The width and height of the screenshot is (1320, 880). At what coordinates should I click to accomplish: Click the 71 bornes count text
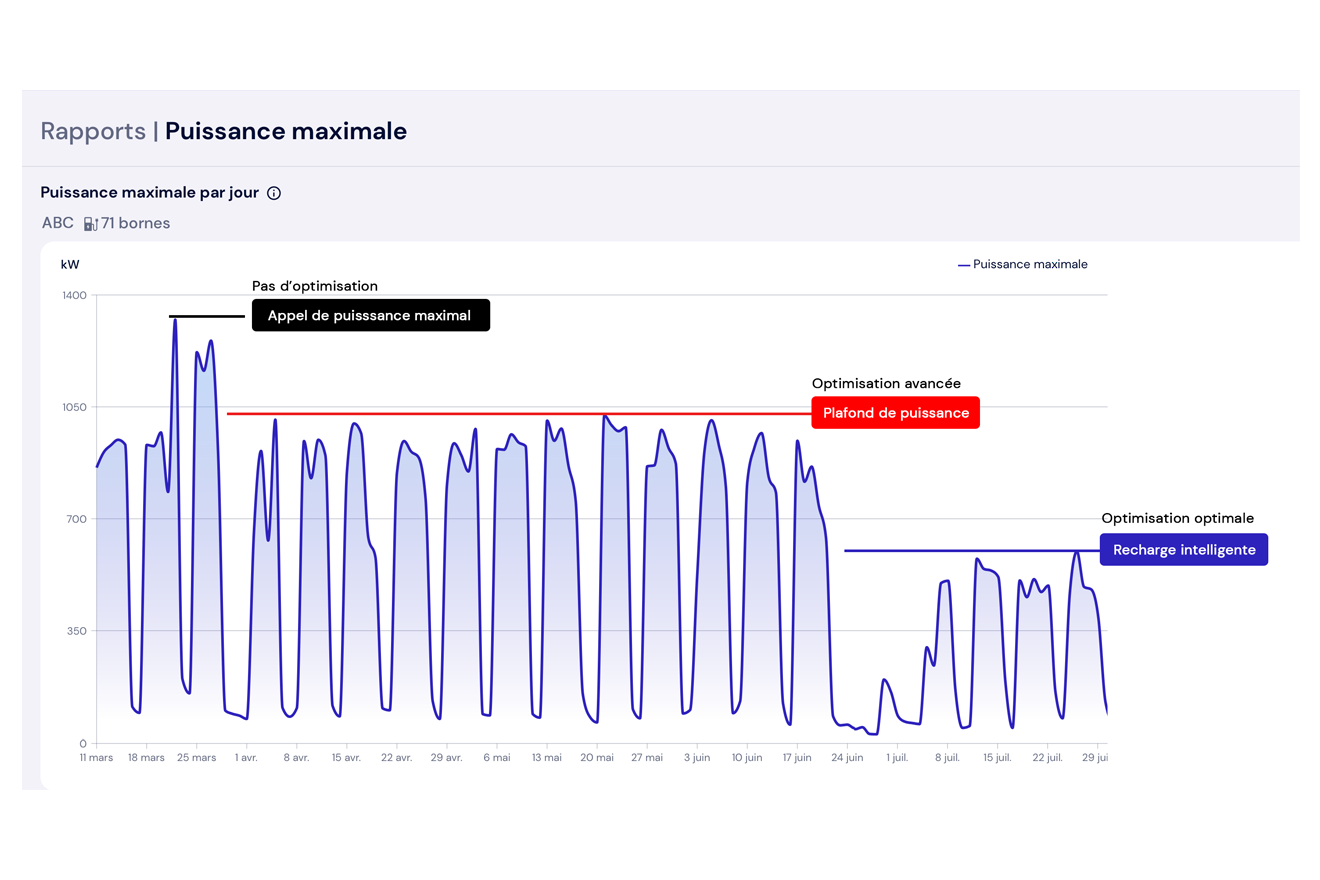136,223
